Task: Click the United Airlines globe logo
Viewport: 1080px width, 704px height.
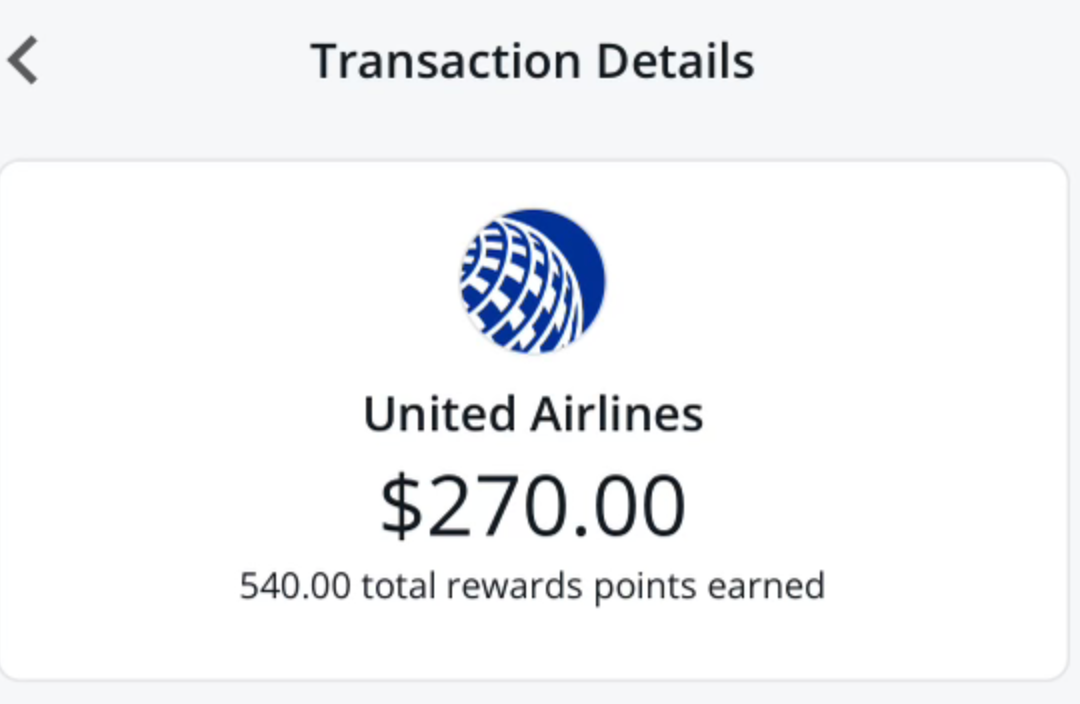Action: tap(532, 281)
